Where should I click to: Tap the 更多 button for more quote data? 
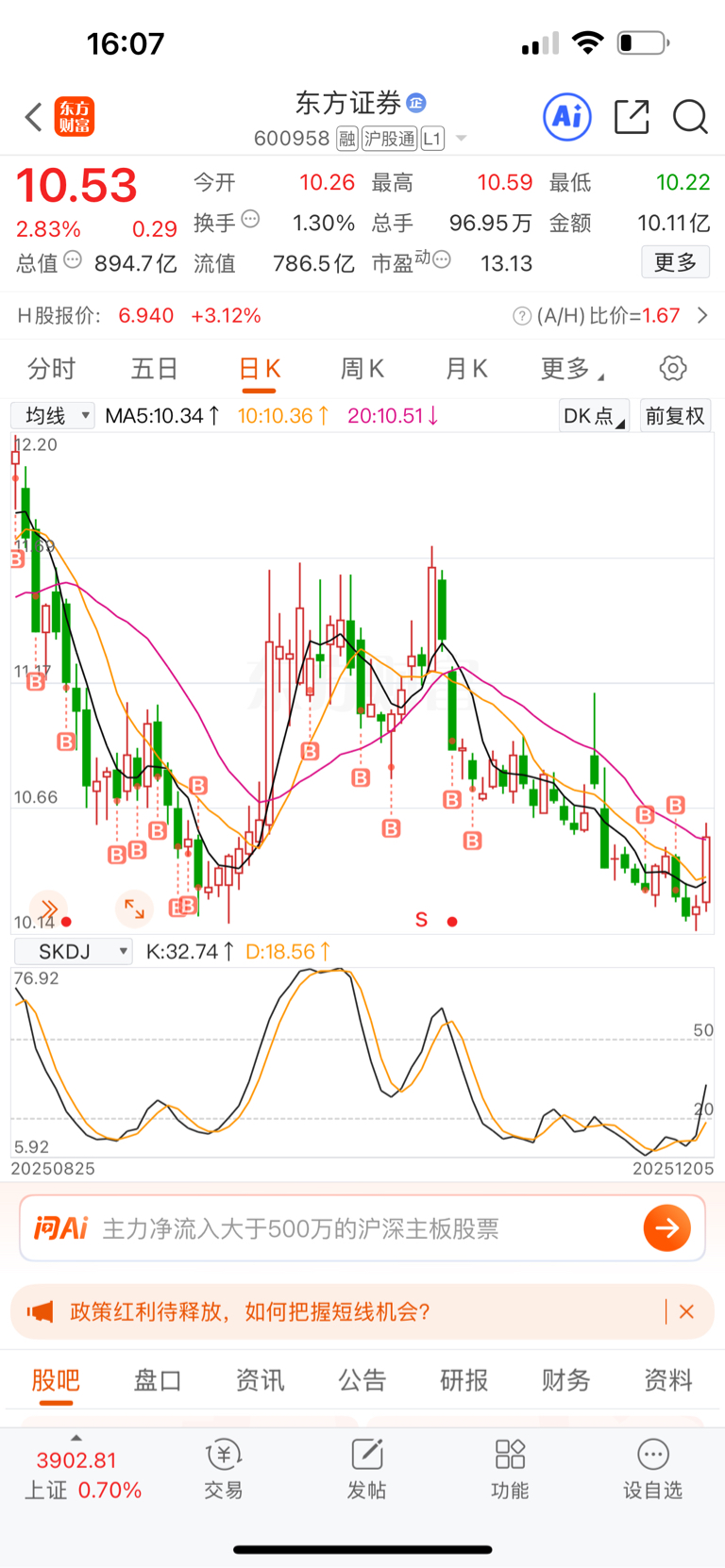pos(676,262)
